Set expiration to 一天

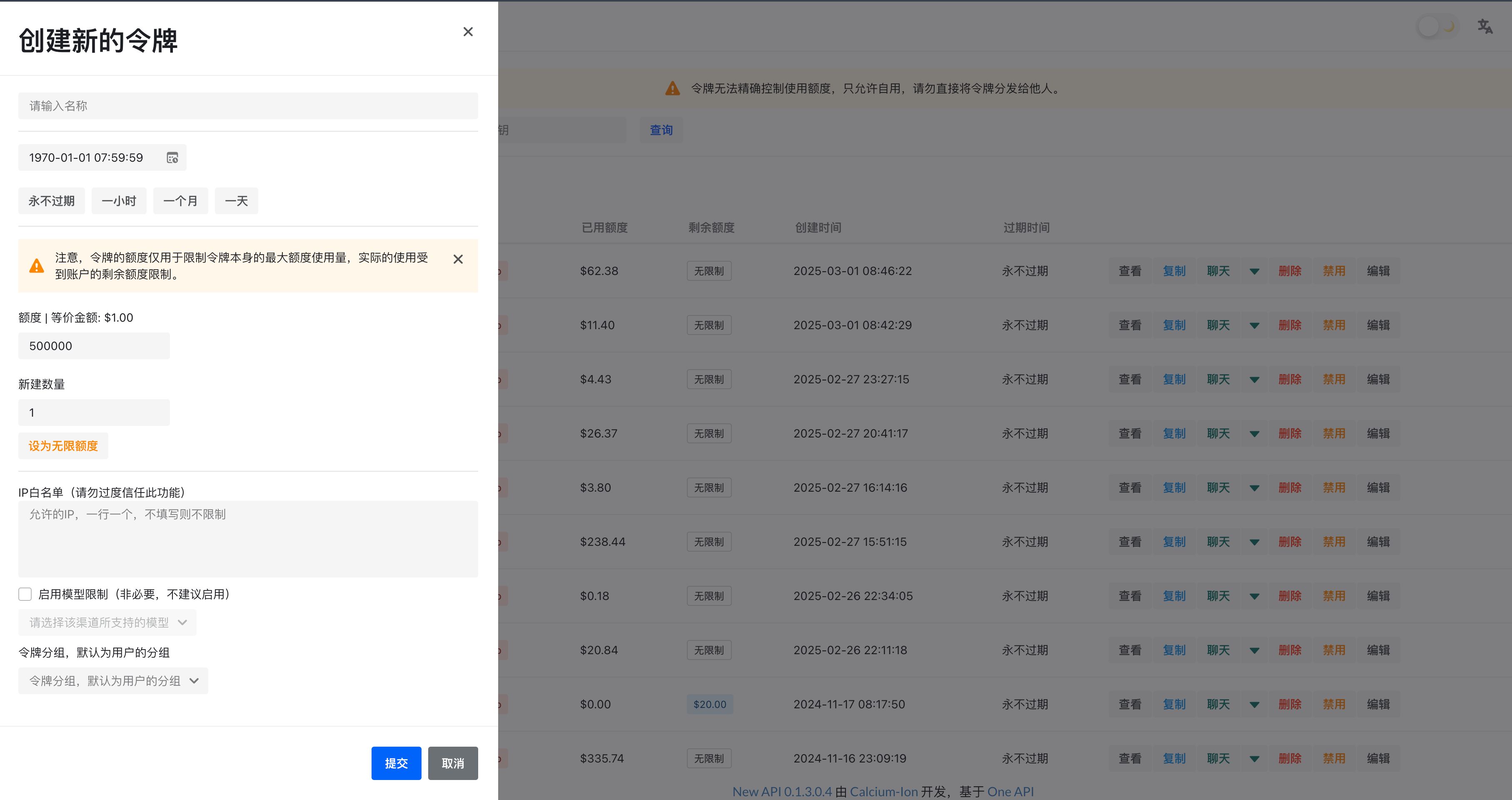(237, 201)
